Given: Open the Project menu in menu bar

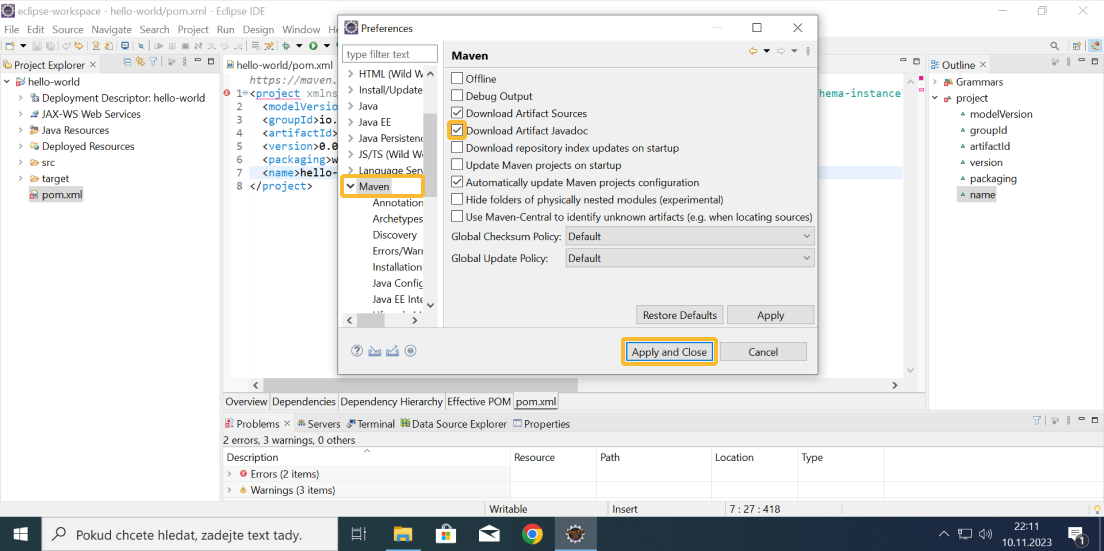Looking at the screenshot, I should (193, 30).
